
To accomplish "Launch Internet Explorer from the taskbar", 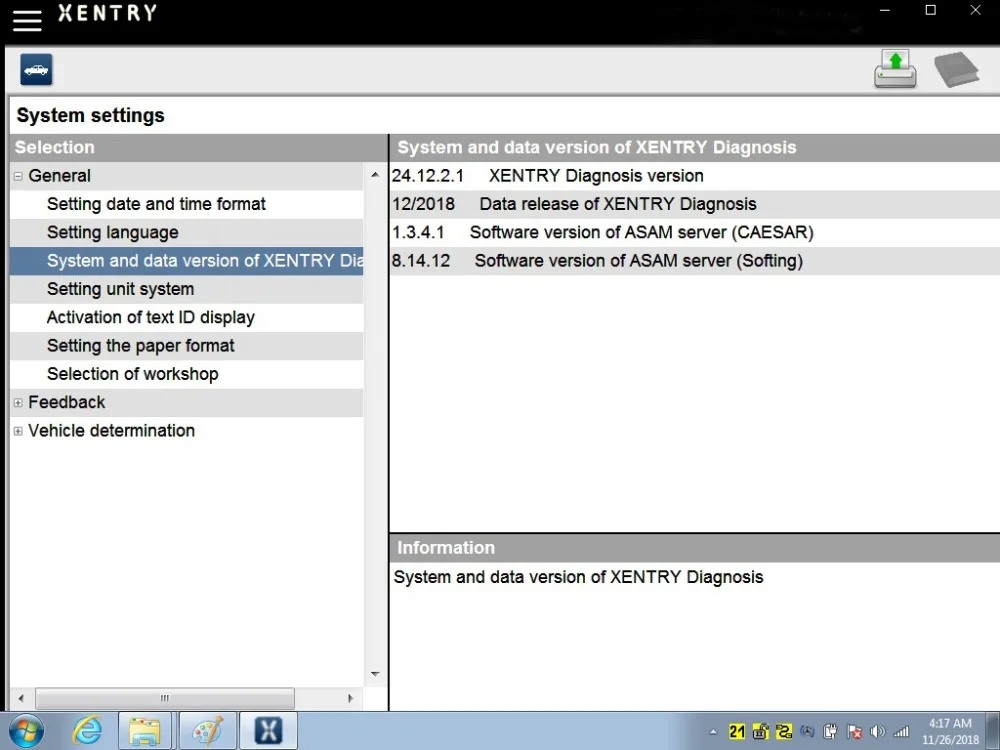I will tap(87, 731).
